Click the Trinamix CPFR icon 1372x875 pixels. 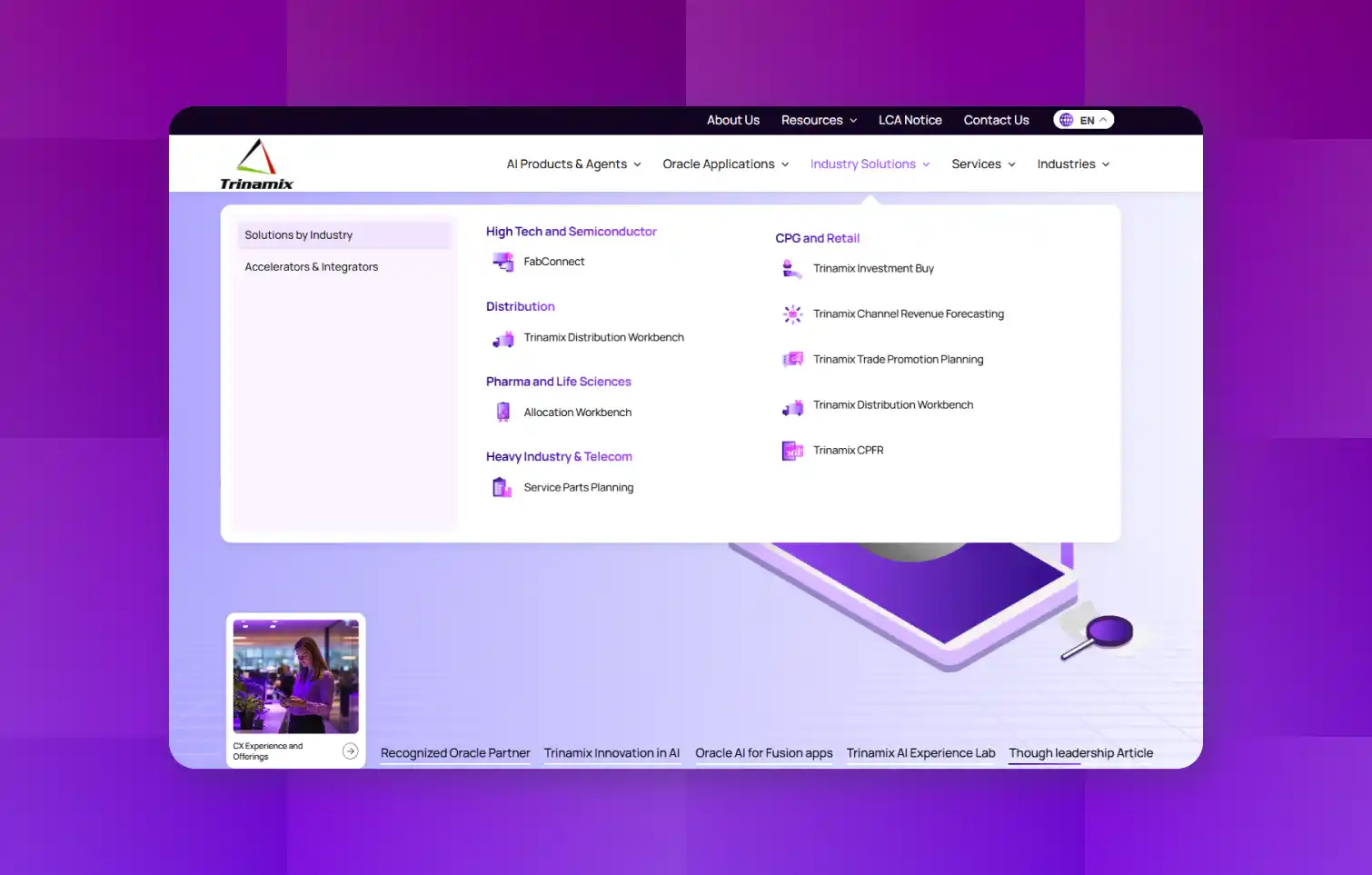pyautogui.click(x=792, y=451)
